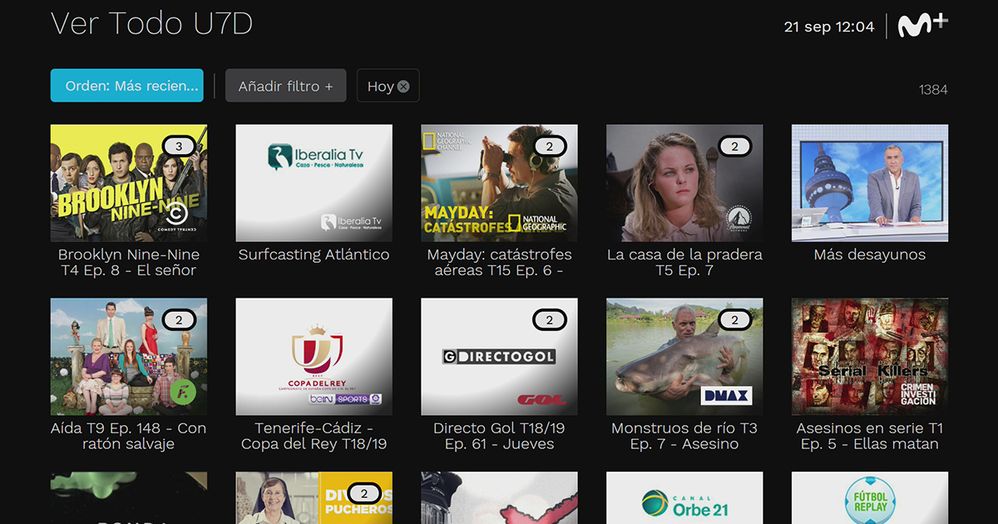Viewport: 998px width, 524px height.
Task: Click the green Factoría de Ficción logo on Aída
Action: pos(183,392)
